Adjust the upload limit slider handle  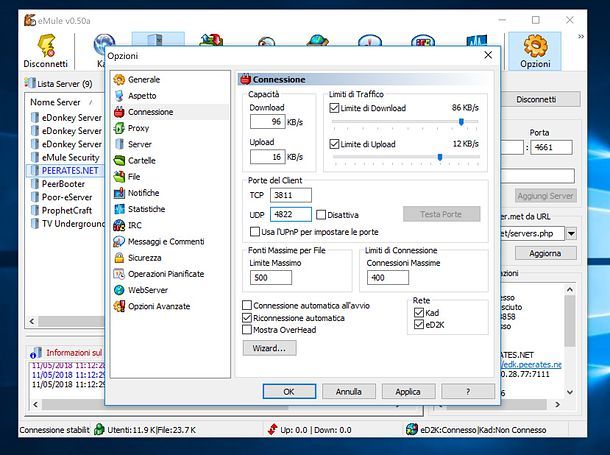[440, 157]
